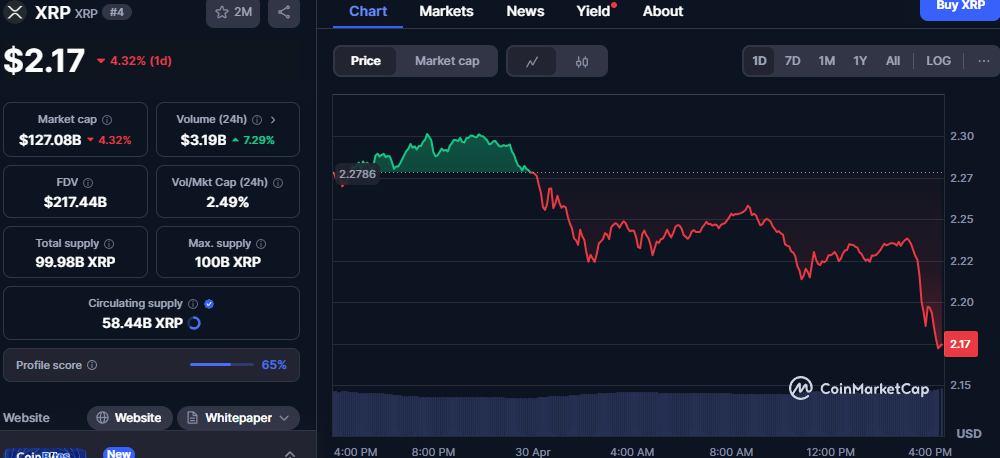This screenshot has width=1000, height=458.
Task: Open the Website link button
Action: coord(129,418)
